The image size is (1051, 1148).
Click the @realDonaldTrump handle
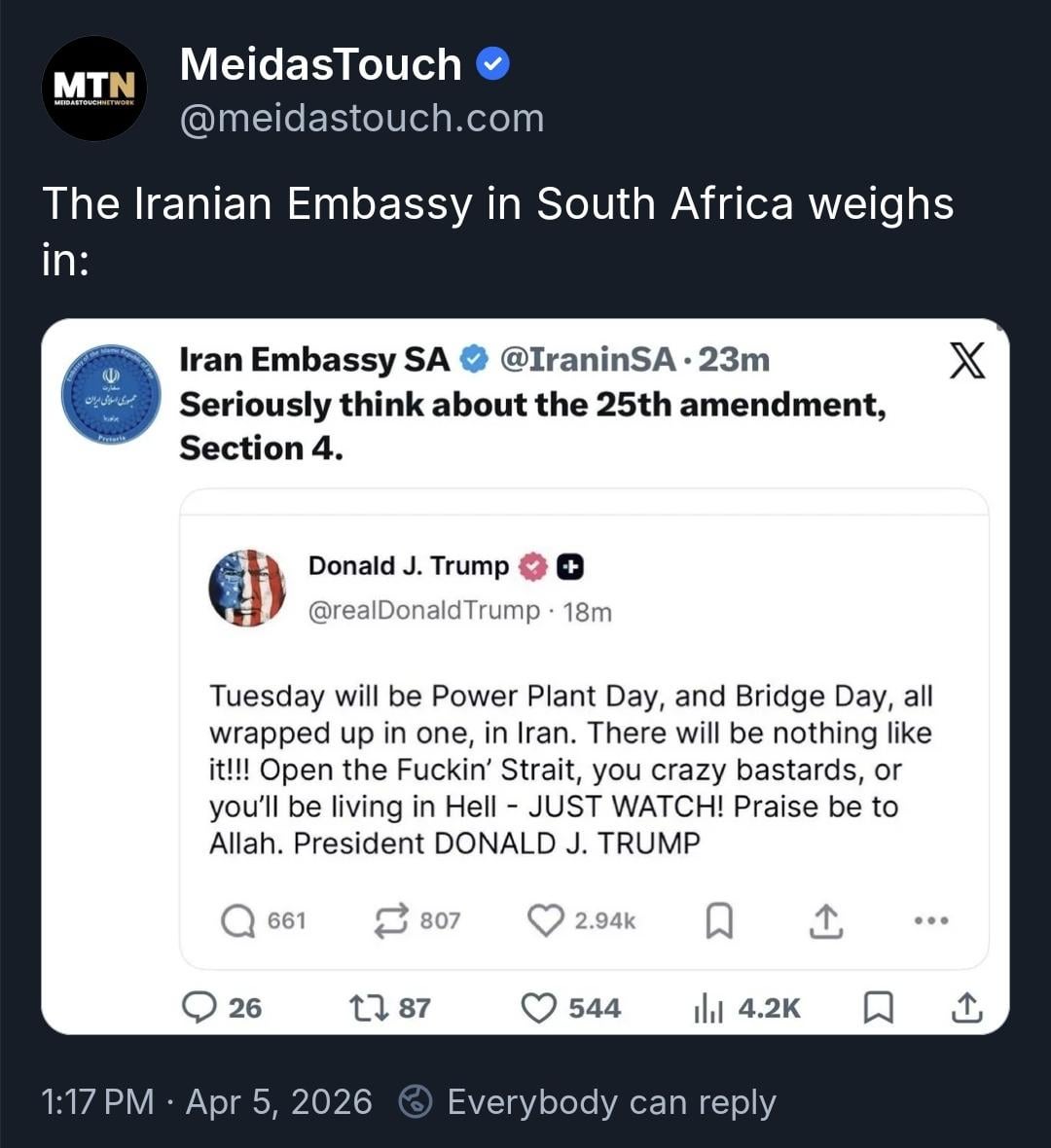(423, 611)
